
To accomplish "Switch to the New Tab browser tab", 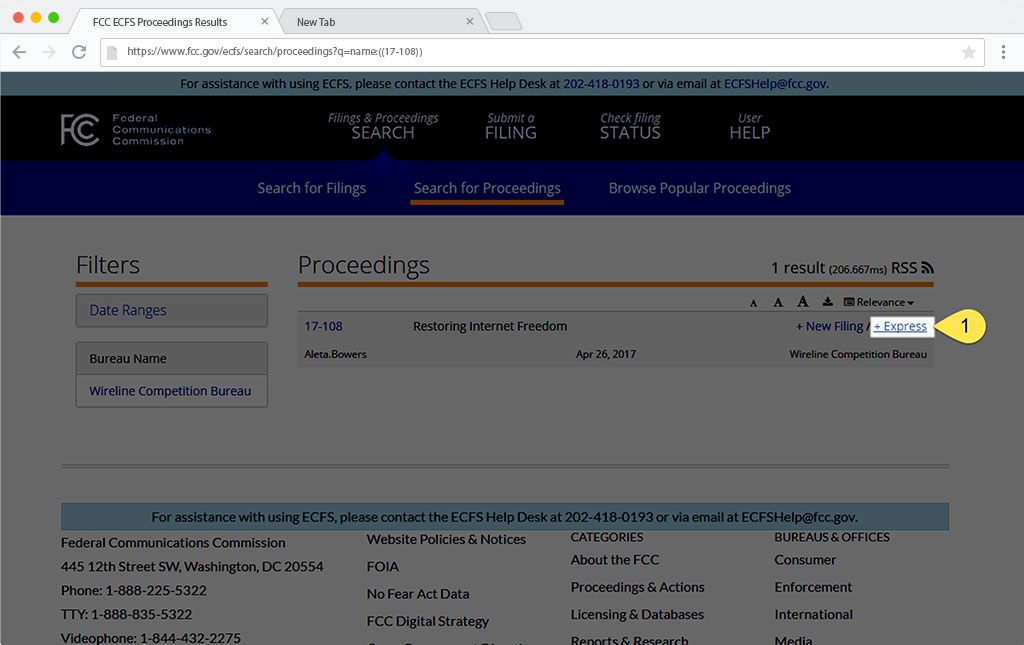I will (382, 22).
